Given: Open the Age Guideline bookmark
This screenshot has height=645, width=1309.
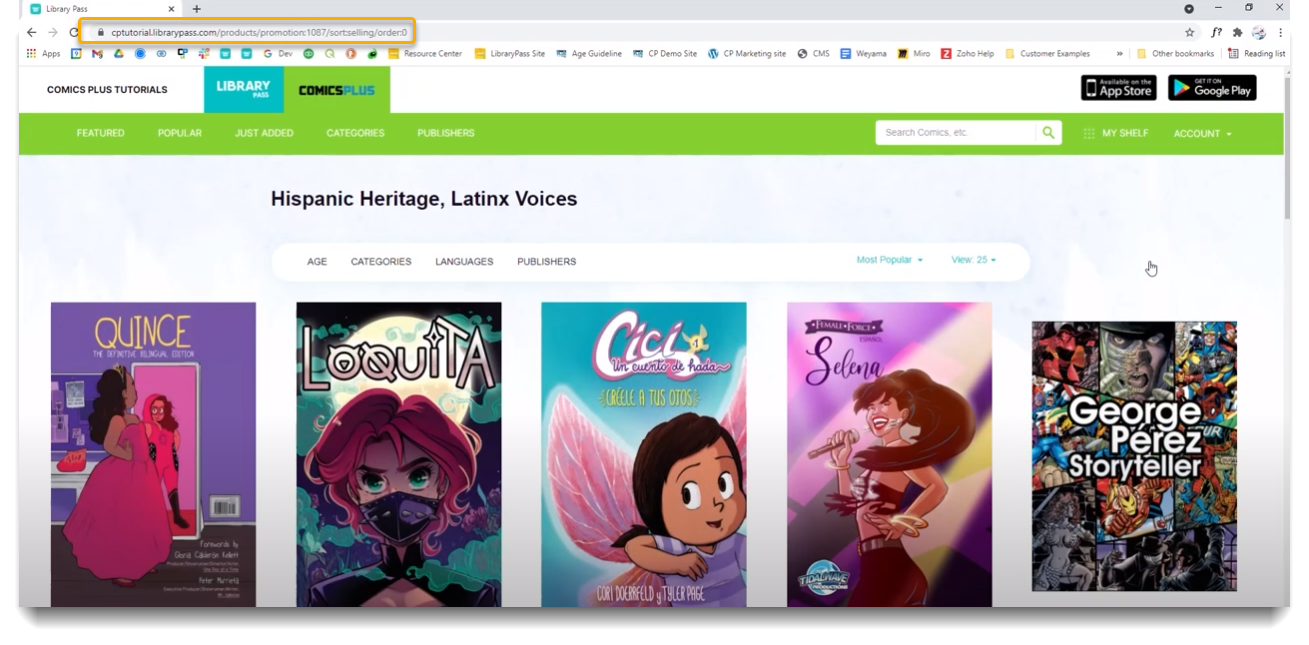Looking at the screenshot, I should [x=589, y=54].
